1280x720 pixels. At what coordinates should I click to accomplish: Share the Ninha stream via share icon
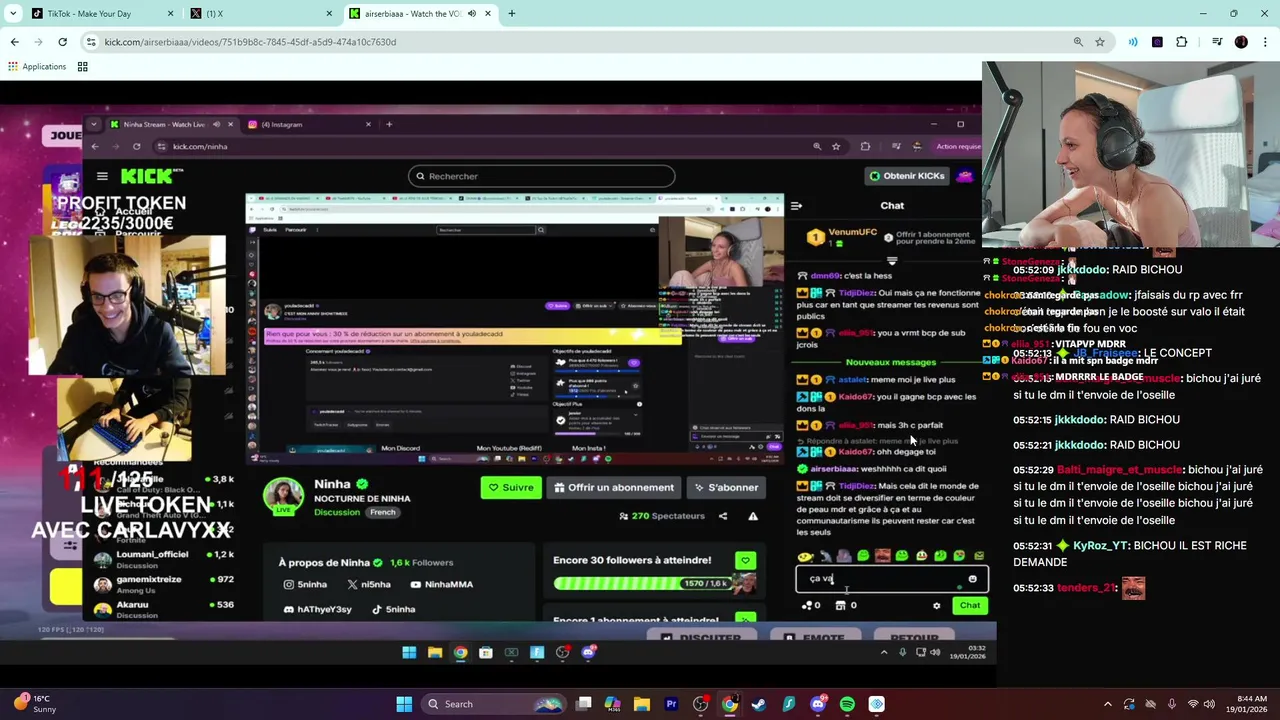tap(723, 516)
